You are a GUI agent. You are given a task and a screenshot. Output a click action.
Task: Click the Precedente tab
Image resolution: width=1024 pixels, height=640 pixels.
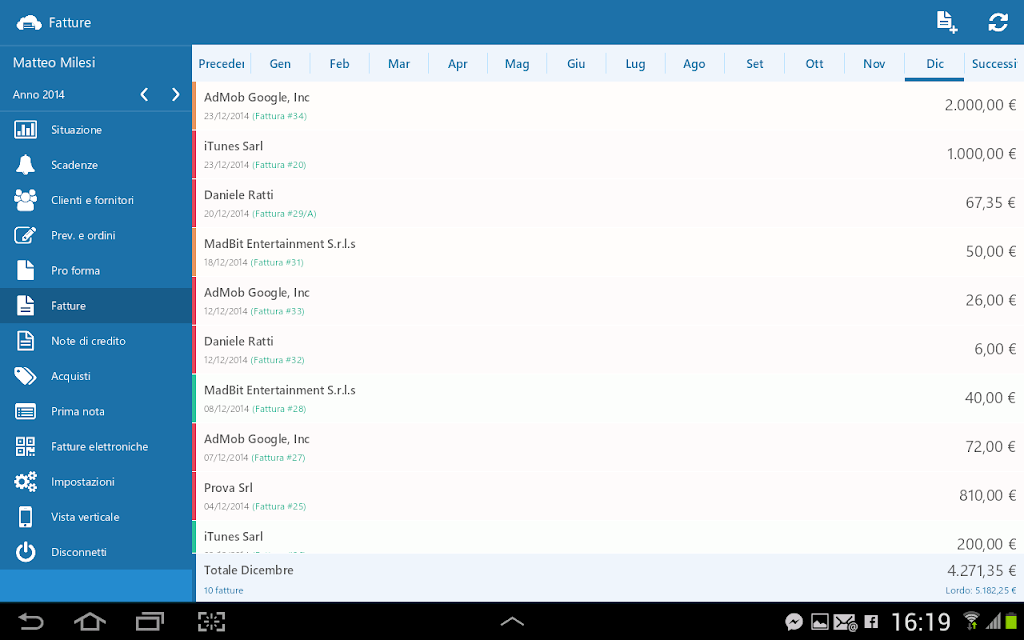(x=221, y=63)
